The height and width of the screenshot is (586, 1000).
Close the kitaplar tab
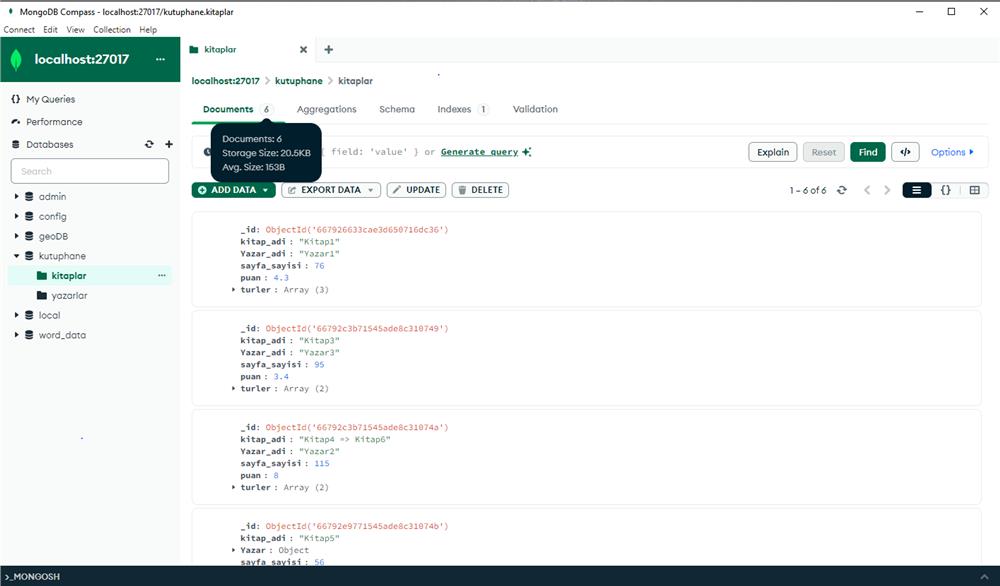click(304, 50)
